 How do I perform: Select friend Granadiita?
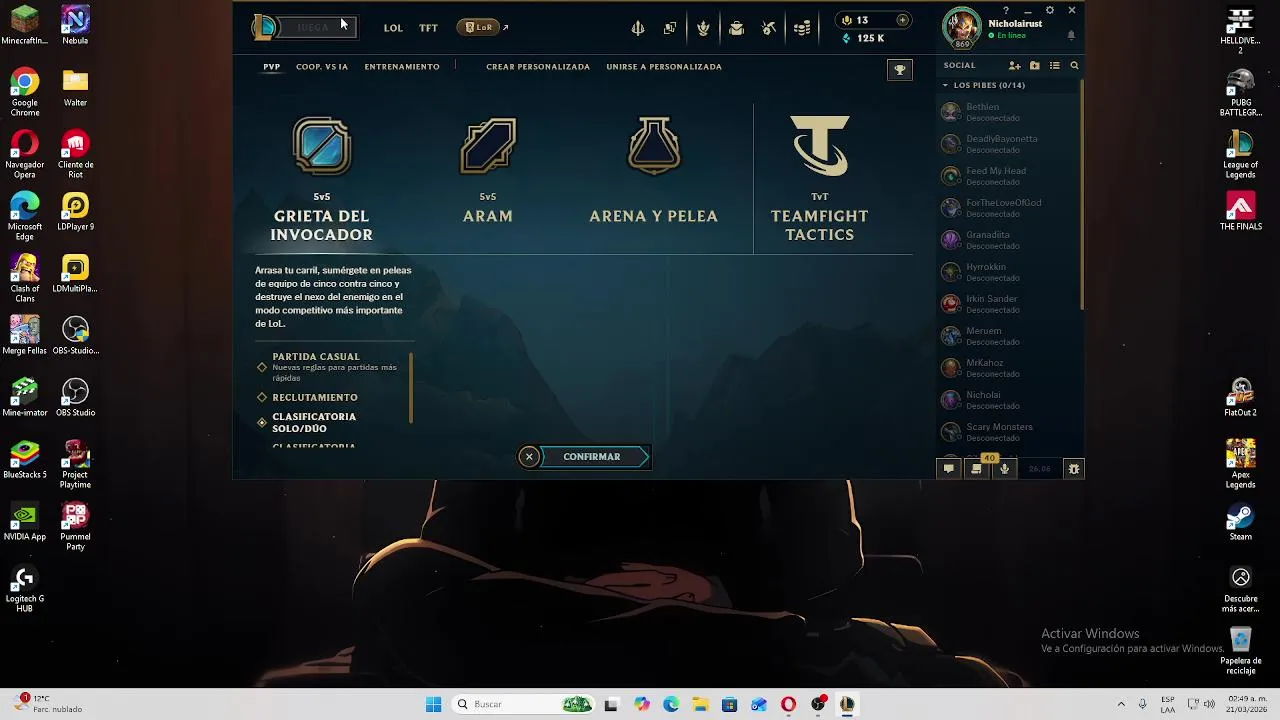[1008, 240]
